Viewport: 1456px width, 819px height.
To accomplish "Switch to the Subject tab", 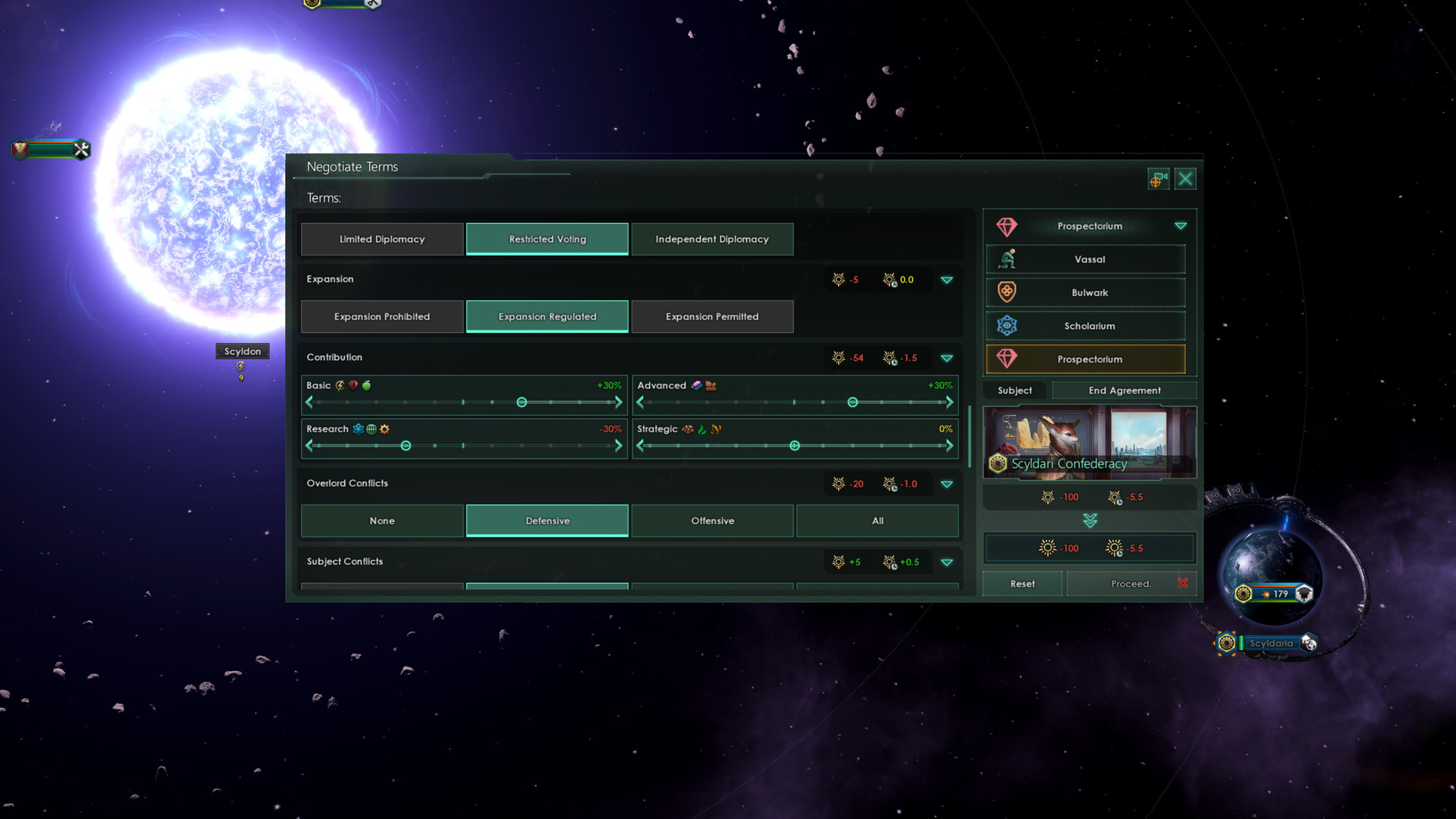I will coord(1015,390).
